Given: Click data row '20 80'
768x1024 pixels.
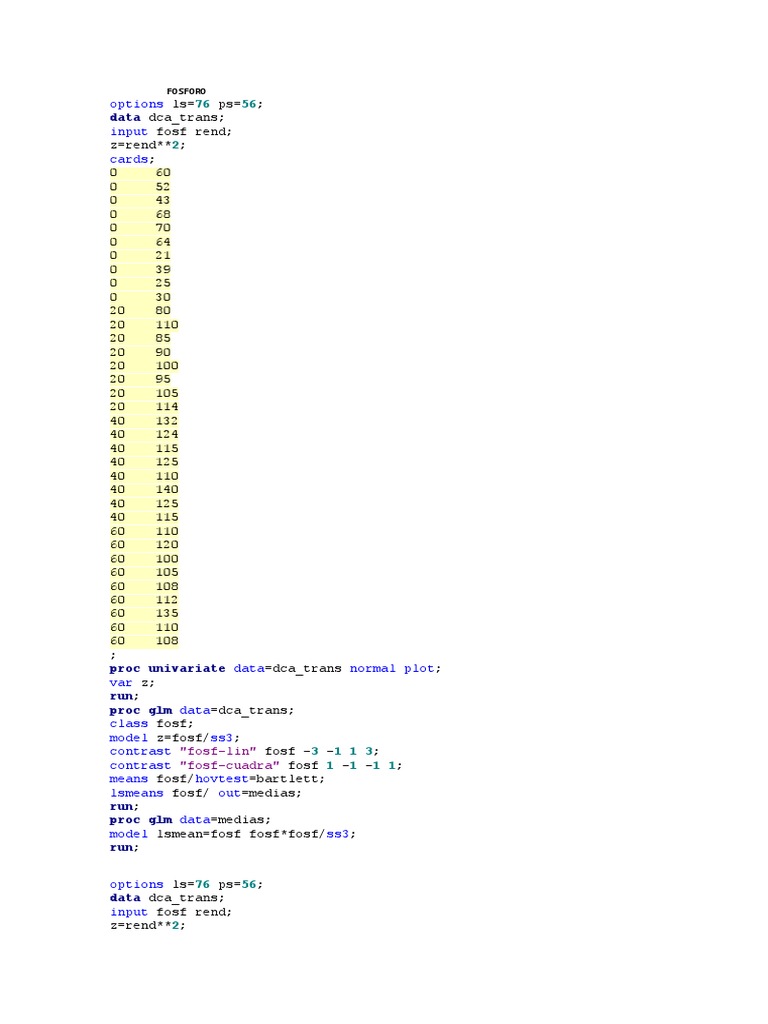Looking at the screenshot, I should (140, 311).
